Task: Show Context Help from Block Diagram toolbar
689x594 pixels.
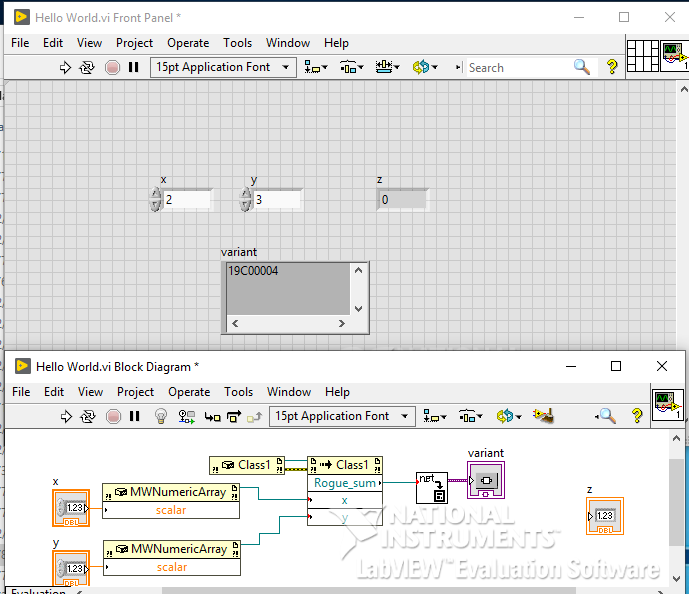Action: [x=637, y=416]
